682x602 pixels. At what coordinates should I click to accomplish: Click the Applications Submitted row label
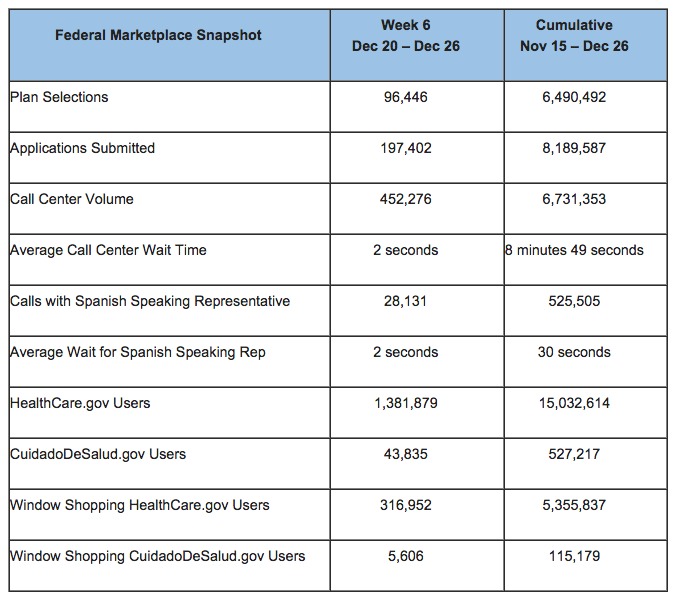[82, 148]
